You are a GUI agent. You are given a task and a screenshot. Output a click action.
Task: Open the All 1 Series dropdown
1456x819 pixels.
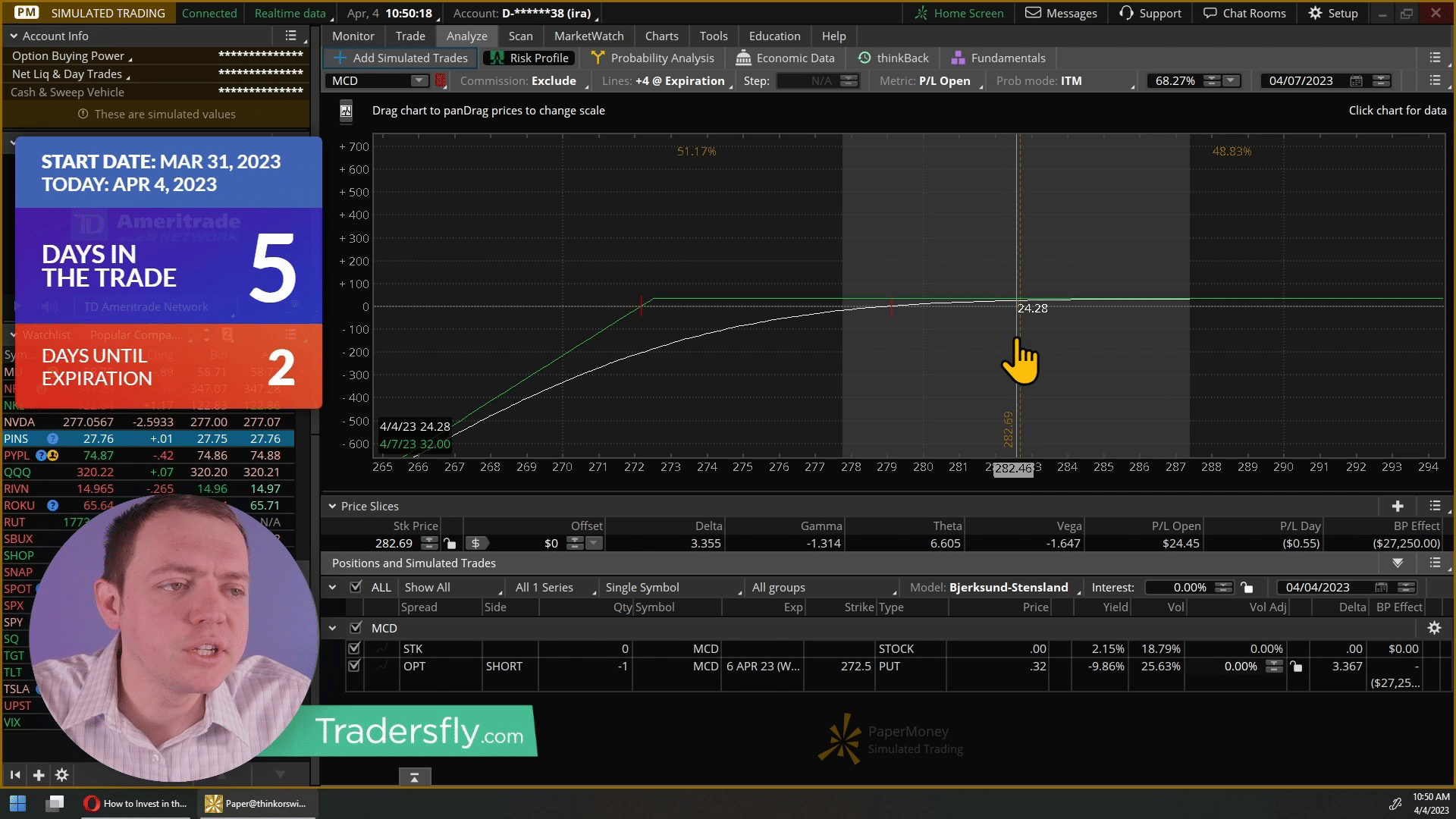pyautogui.click(x=555, y=587)
